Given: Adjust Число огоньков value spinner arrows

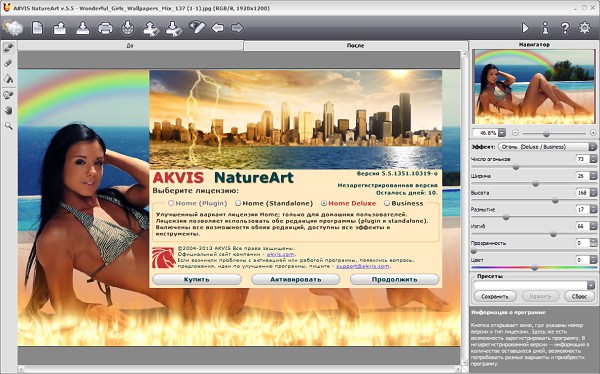Looking at the screenshot, I should pyautogui.click(x=593, y=159).
